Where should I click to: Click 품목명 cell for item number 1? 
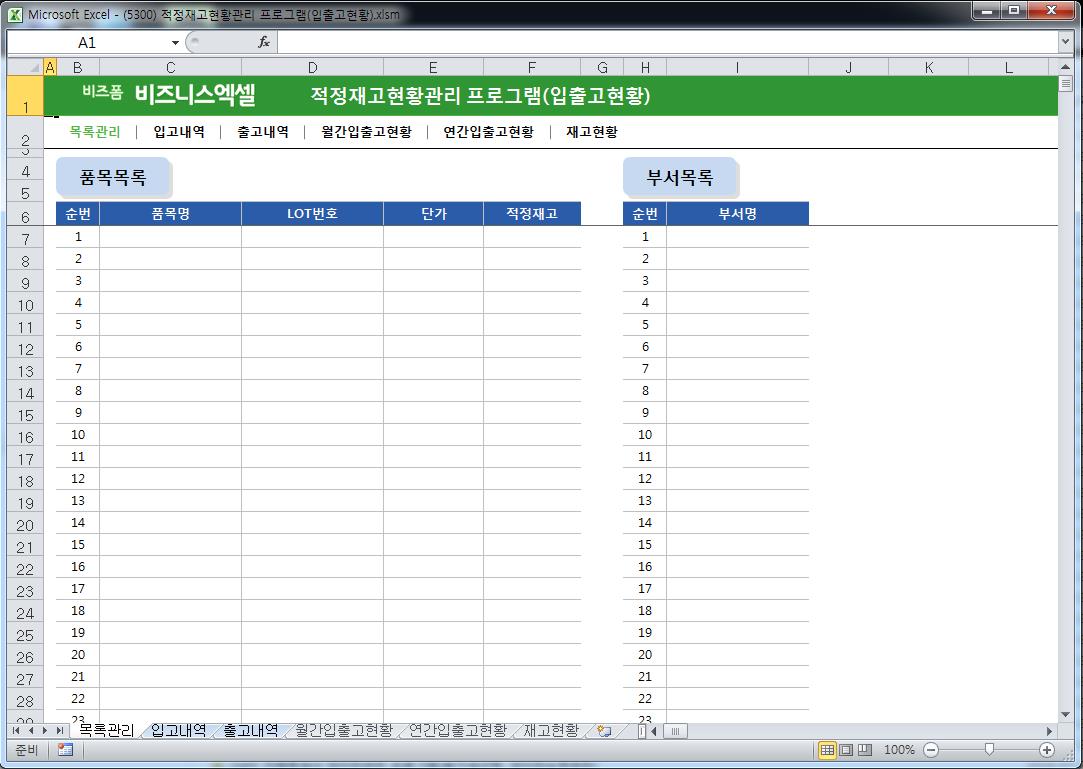click(x=171, y=236)
